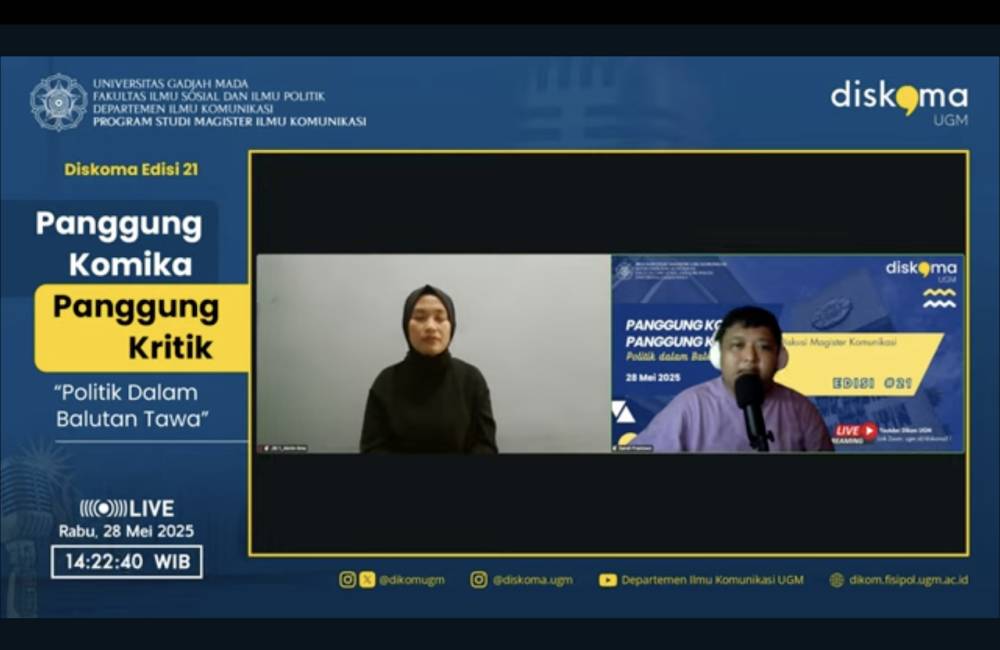1000x650 pixels.
Task: Click the diskoma UGM logo in top-right corner
Action: (x=899, y=102)
